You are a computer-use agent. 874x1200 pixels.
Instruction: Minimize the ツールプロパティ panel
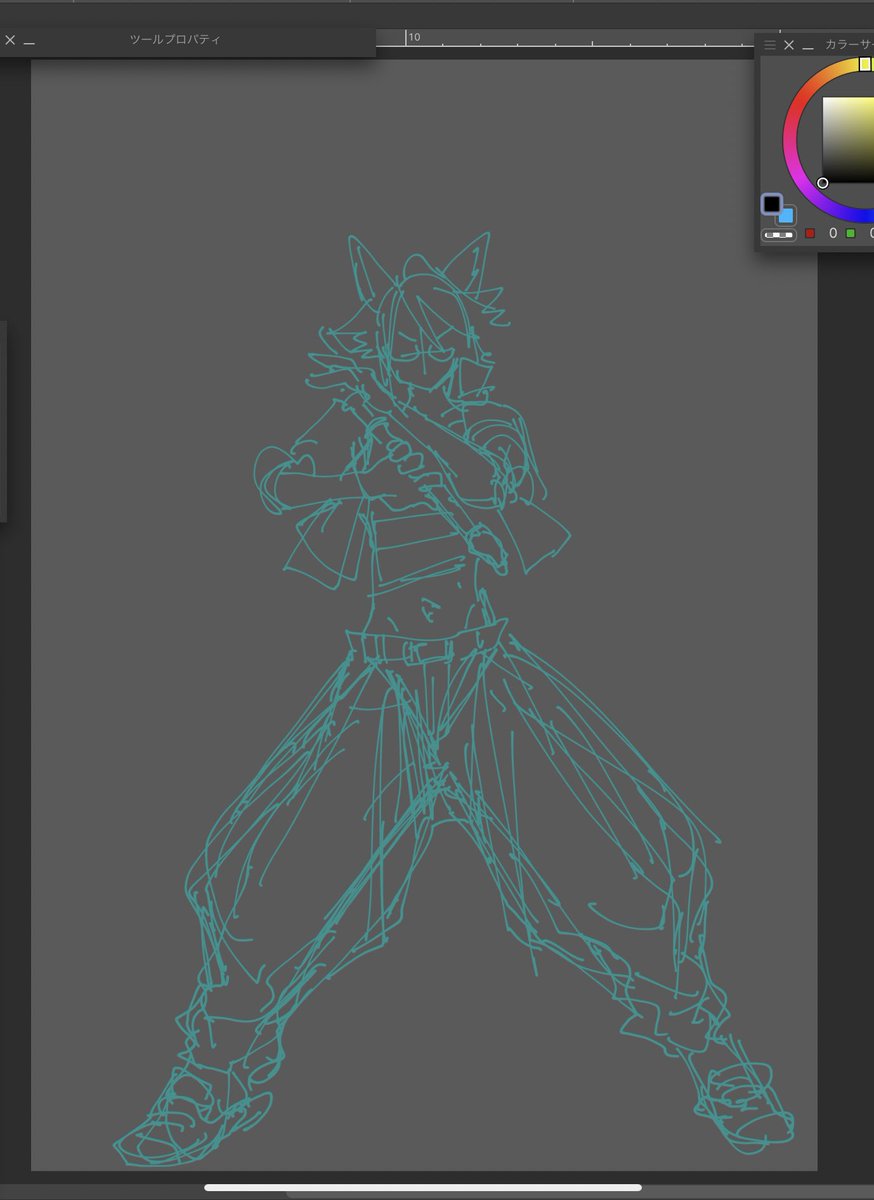click(x=29, y=42)
